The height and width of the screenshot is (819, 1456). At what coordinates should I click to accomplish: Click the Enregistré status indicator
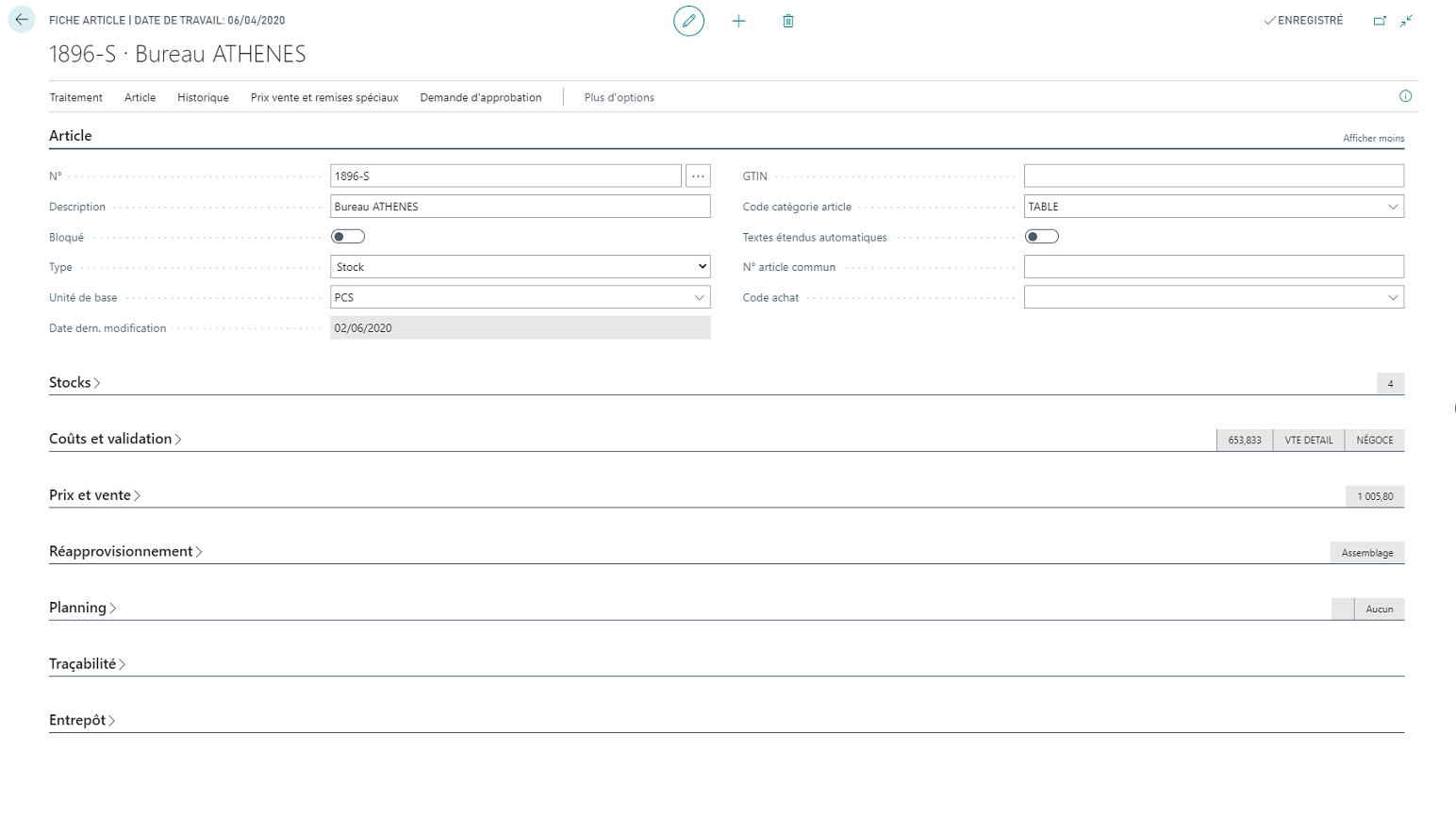click(x=1303, y=20)
